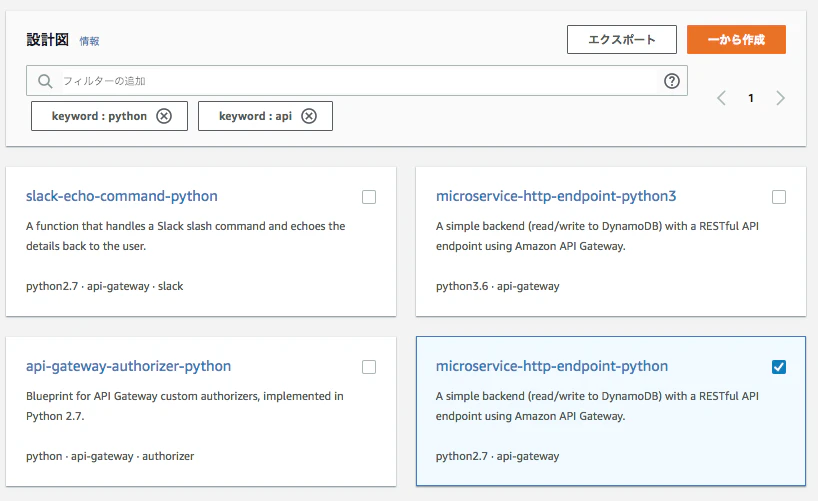Open the 情報 link next to 設計図

click(x=89, y=41)
